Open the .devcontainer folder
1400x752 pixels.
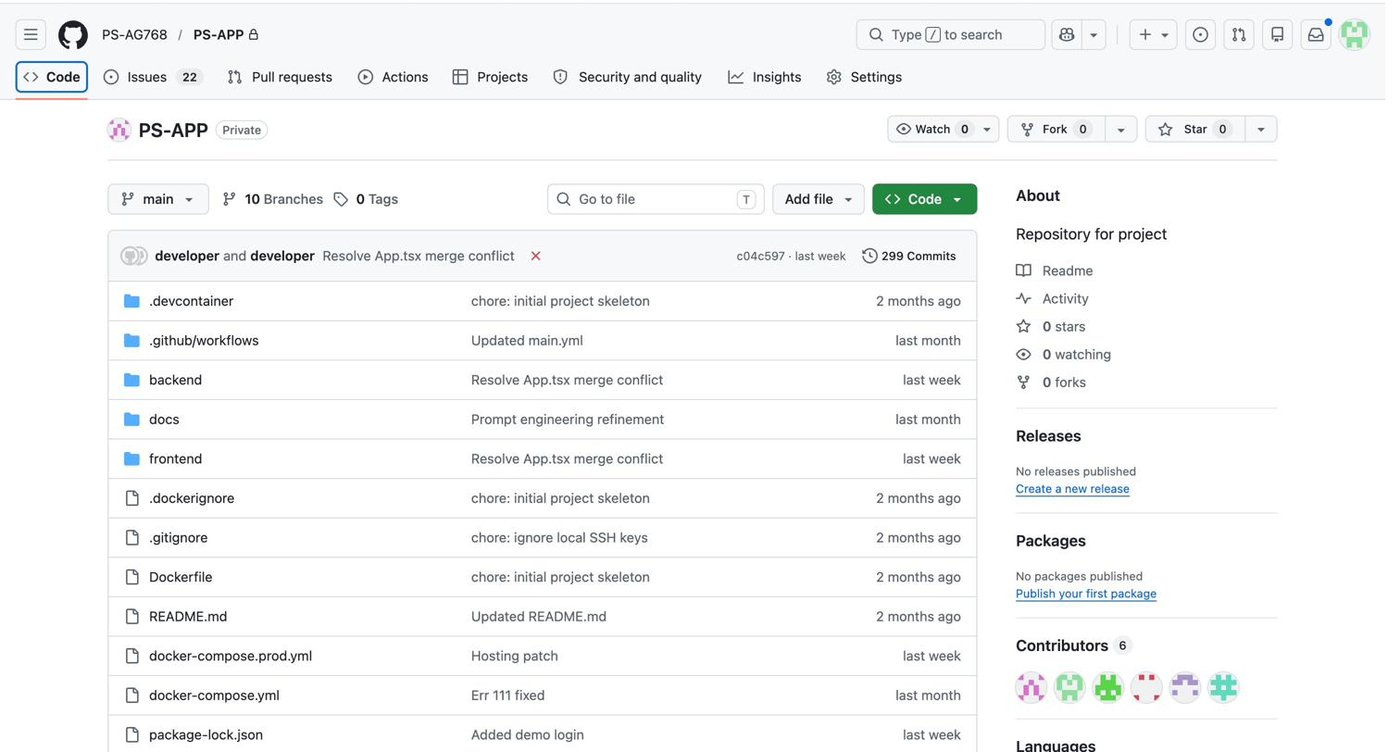coord(191,301)
